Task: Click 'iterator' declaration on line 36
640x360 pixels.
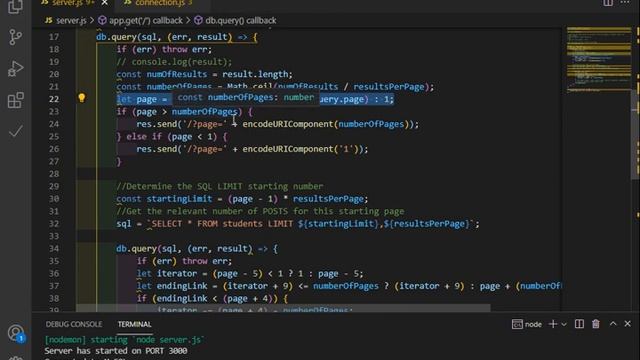Action: [177, 273]
